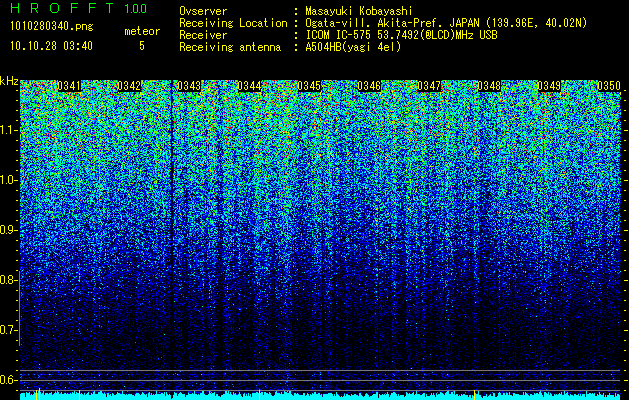Click the kHz axis unit label
This screenshot has width=629, height=400.
pyautogui.click(x=9, y=81)
